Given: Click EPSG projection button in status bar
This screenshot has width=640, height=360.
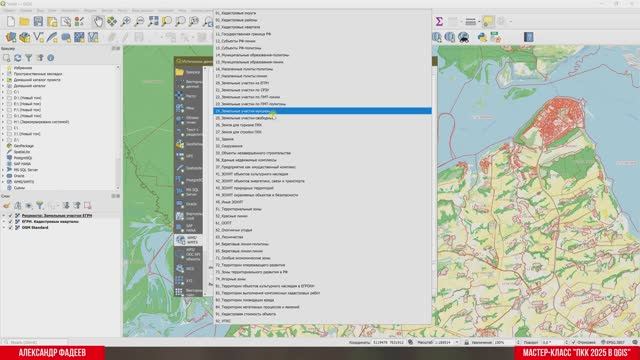Looking at the screenshot, I should click(613, 342).
